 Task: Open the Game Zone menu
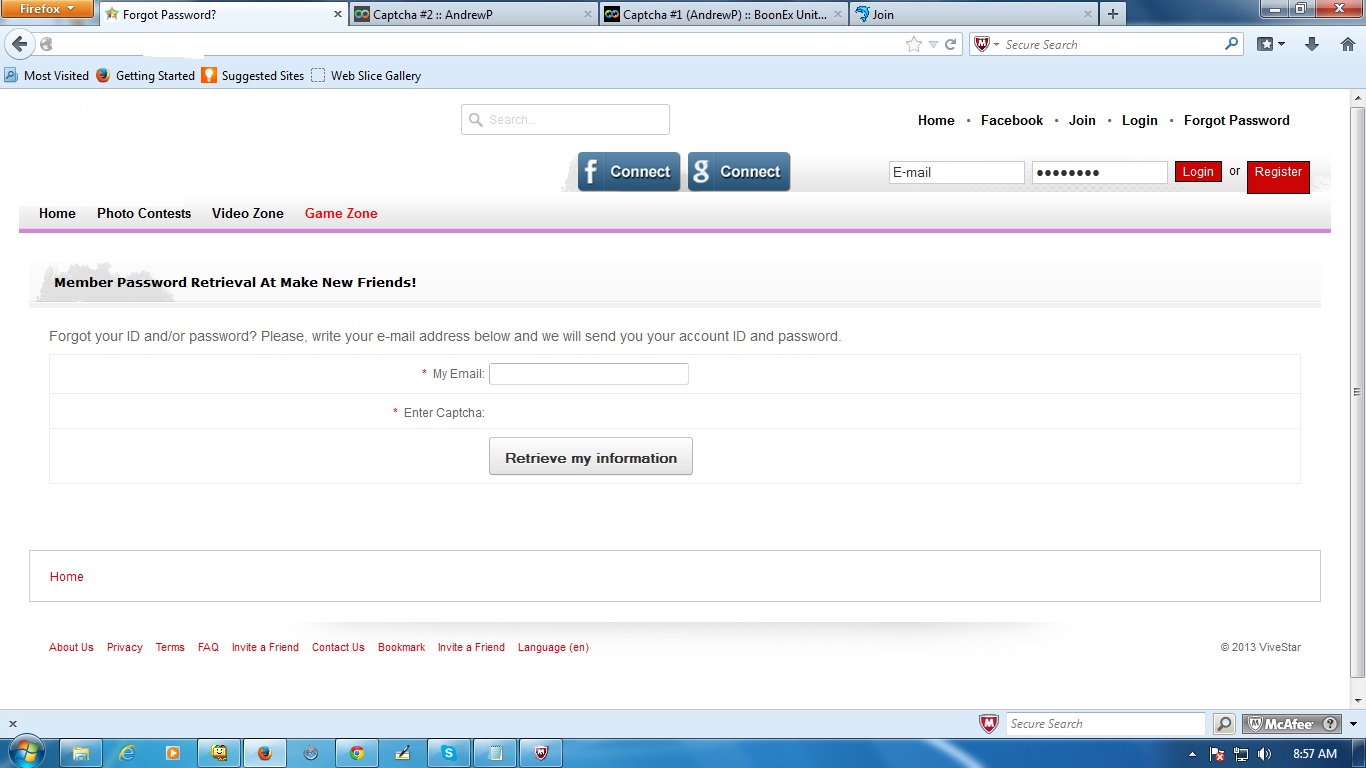tap(341, 213)
